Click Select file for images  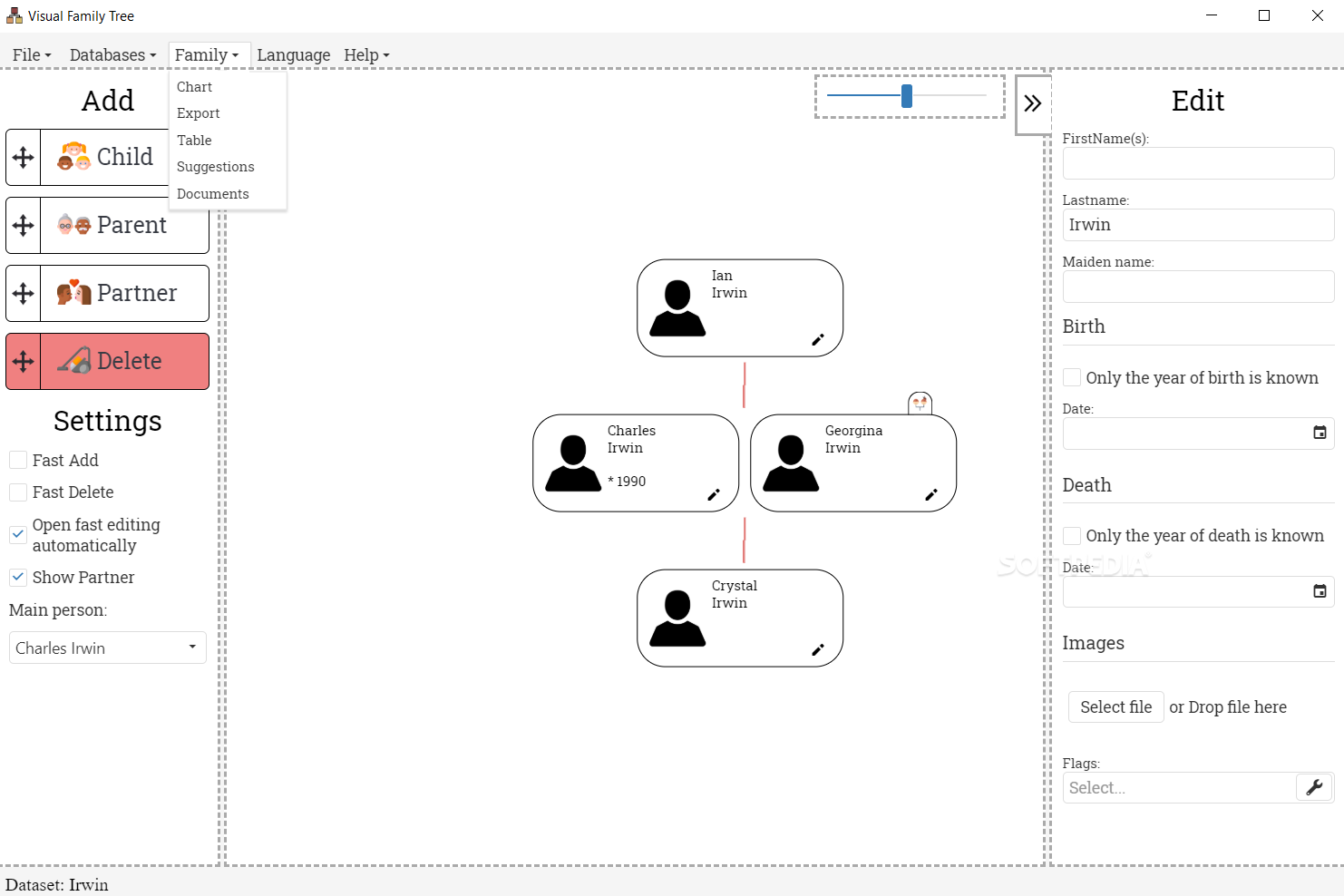(1115, 706)
